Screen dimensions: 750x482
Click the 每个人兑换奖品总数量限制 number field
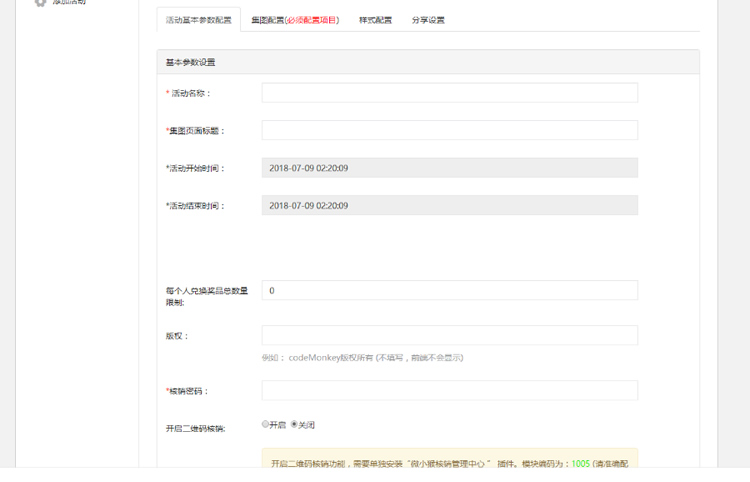pos(449,291)
